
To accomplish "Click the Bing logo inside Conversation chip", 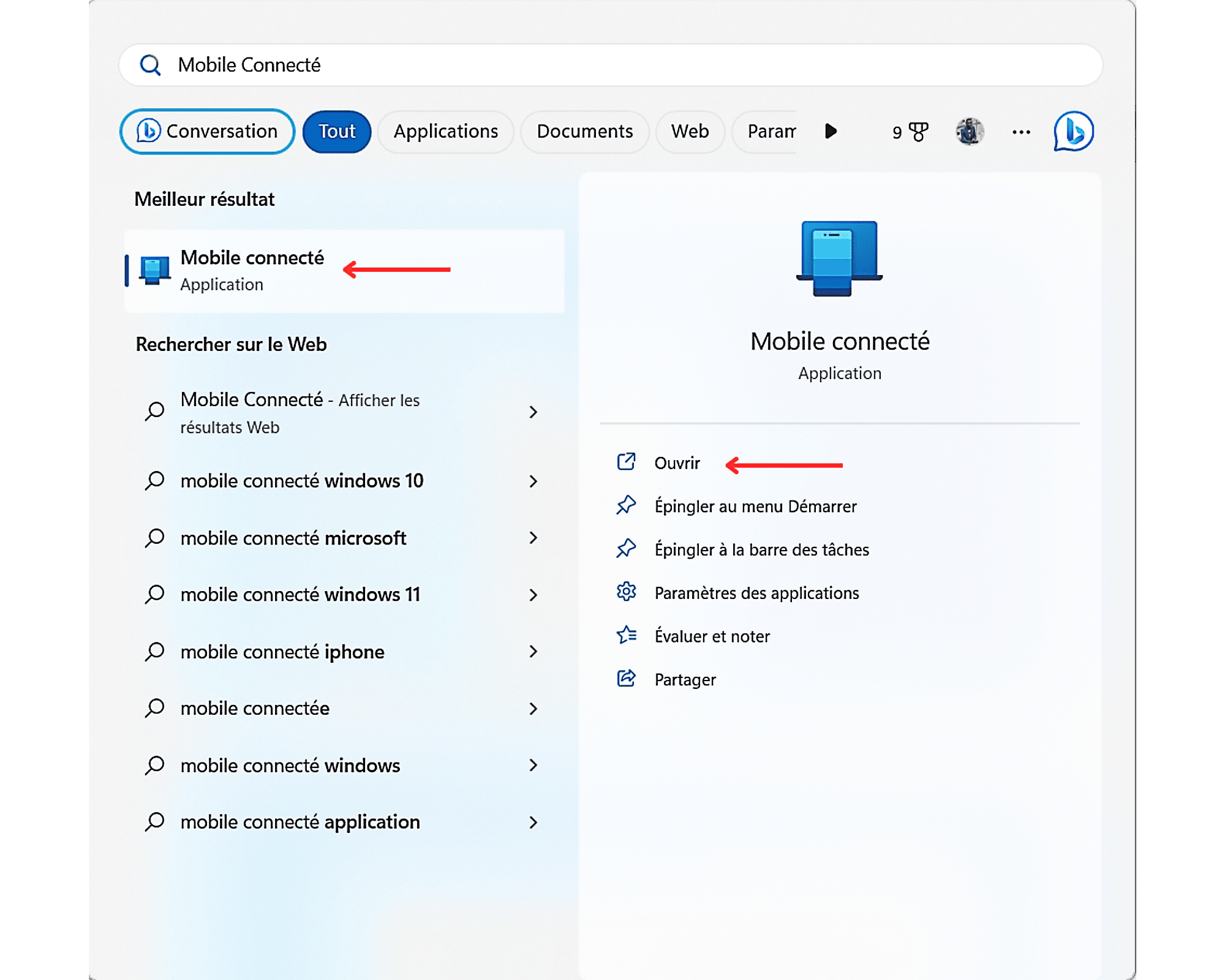I will tap(148, 130).
